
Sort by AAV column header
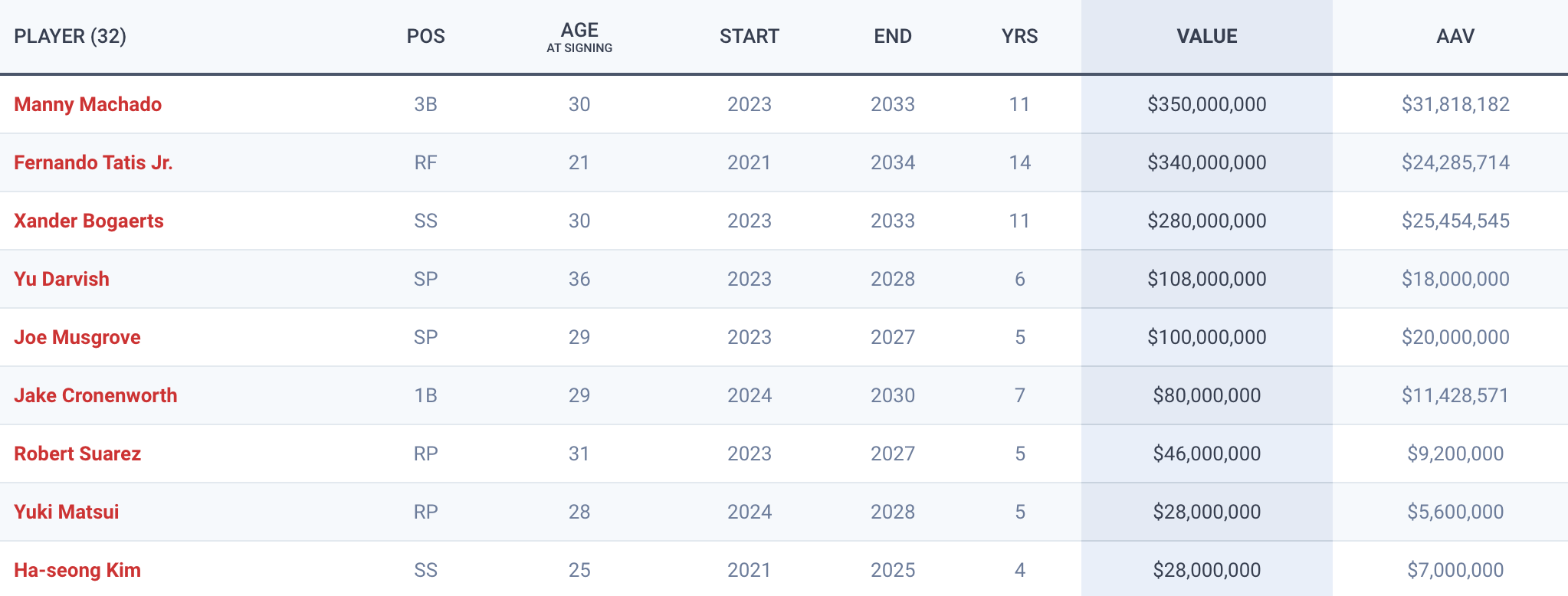pos(1455,36)
